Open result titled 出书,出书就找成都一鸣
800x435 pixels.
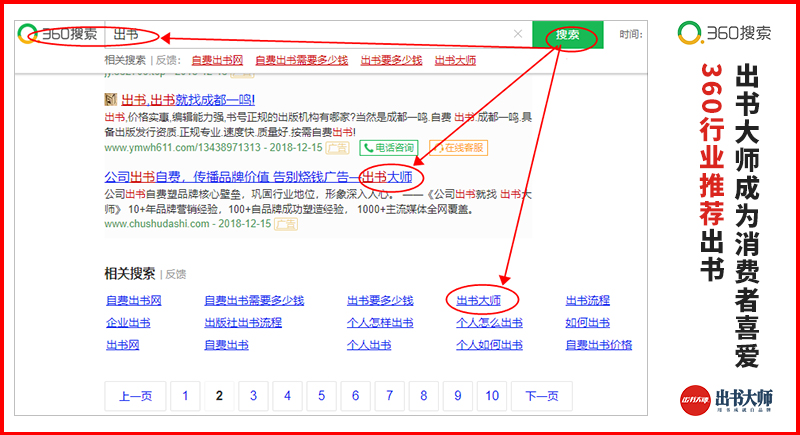click(x=187, y=99)
